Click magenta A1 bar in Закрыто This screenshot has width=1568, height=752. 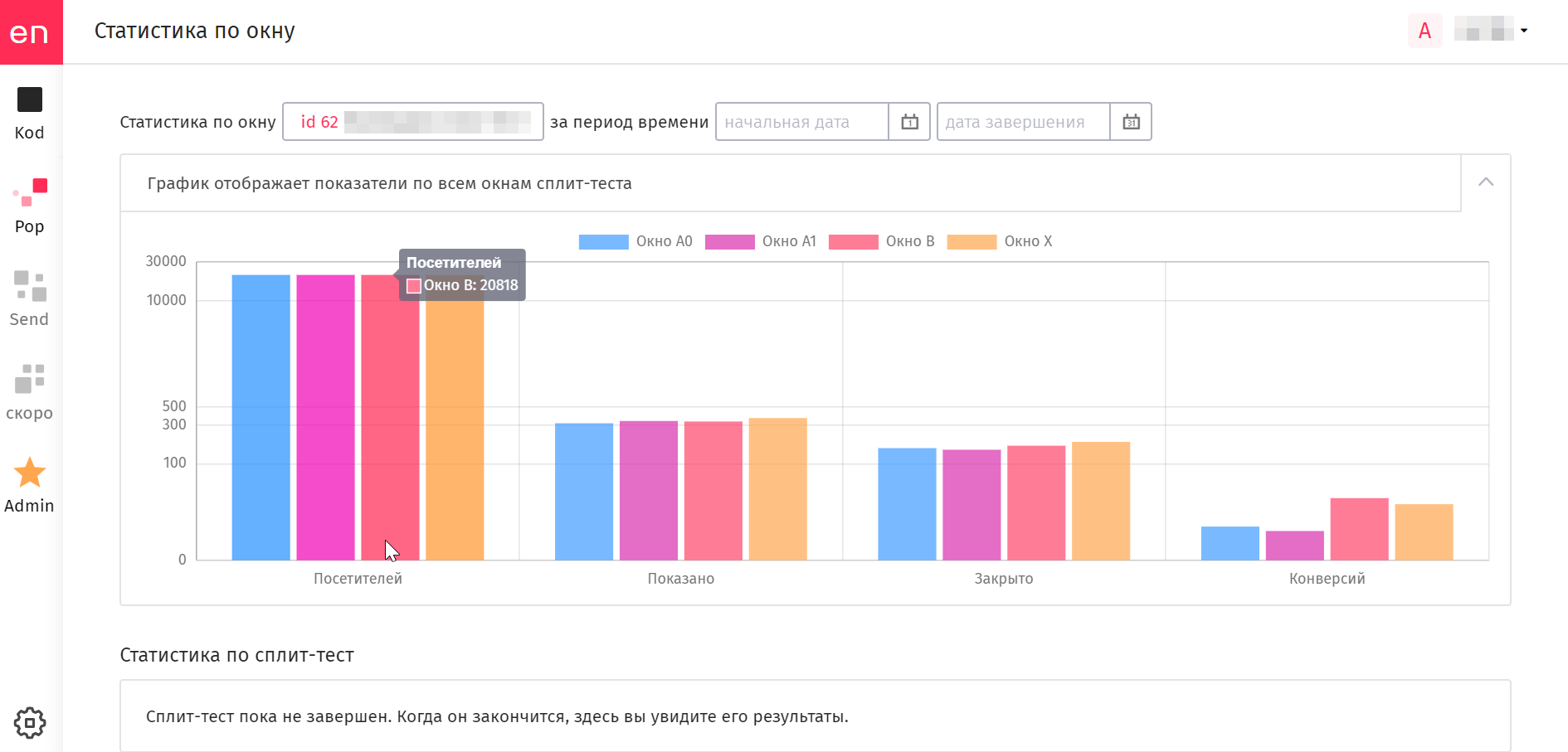coord(971,505)
